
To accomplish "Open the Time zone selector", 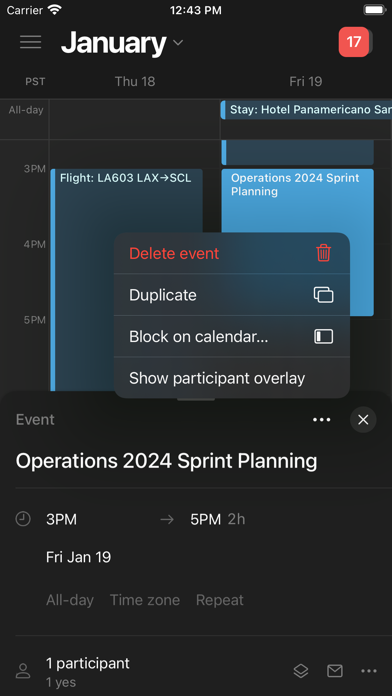I will point(145,600).
